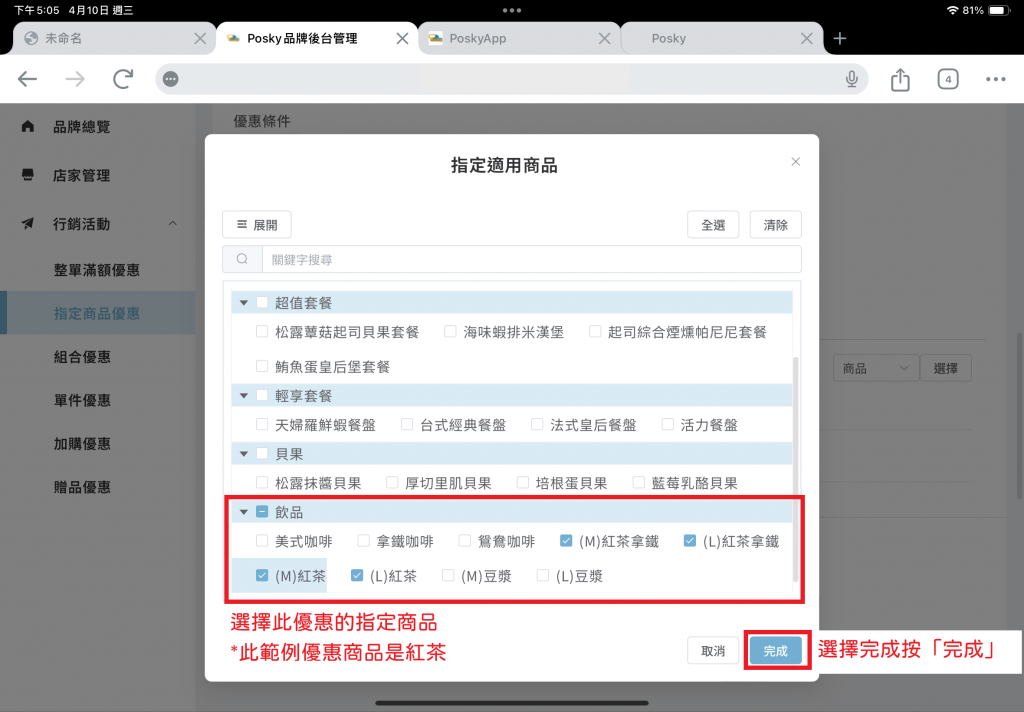Check the 鮪魚蛋皇后堡套餐 checkbox
Image resolution: width=1024 pixels, height=712 pixels.
(x=262, y=366)
